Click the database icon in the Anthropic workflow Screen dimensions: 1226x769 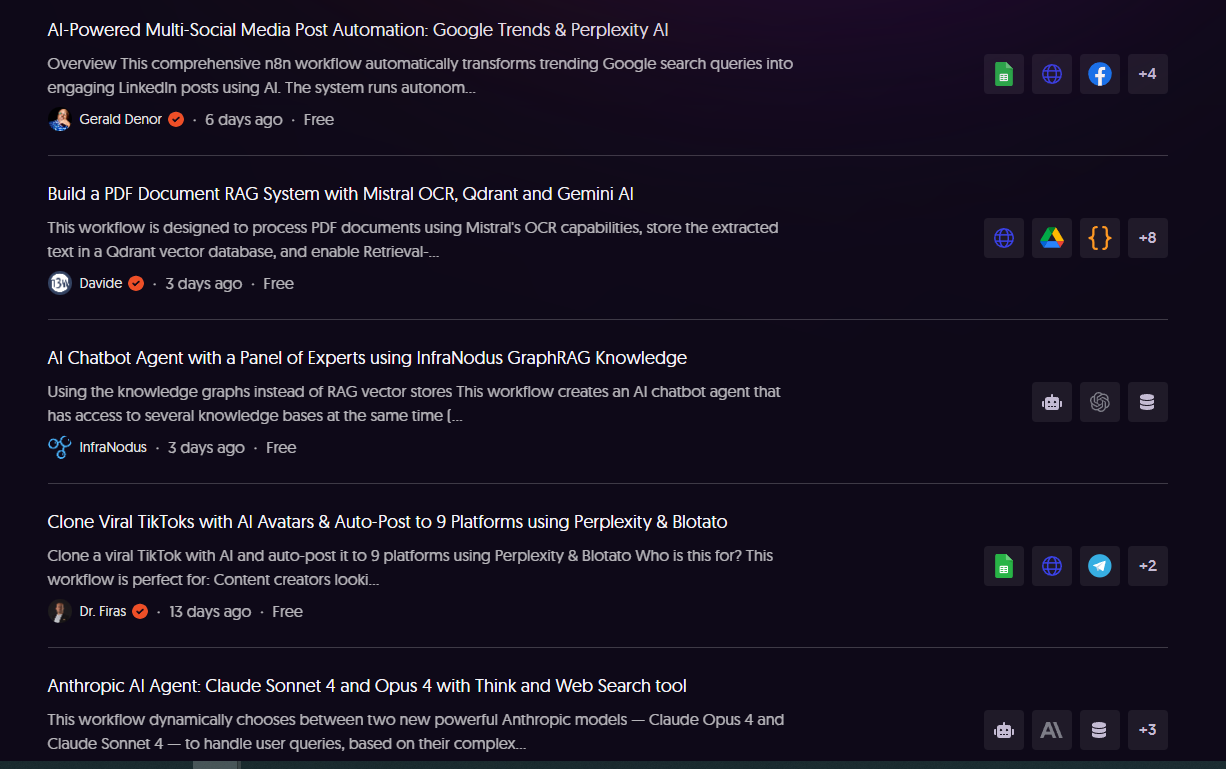tap(1099, 730)
